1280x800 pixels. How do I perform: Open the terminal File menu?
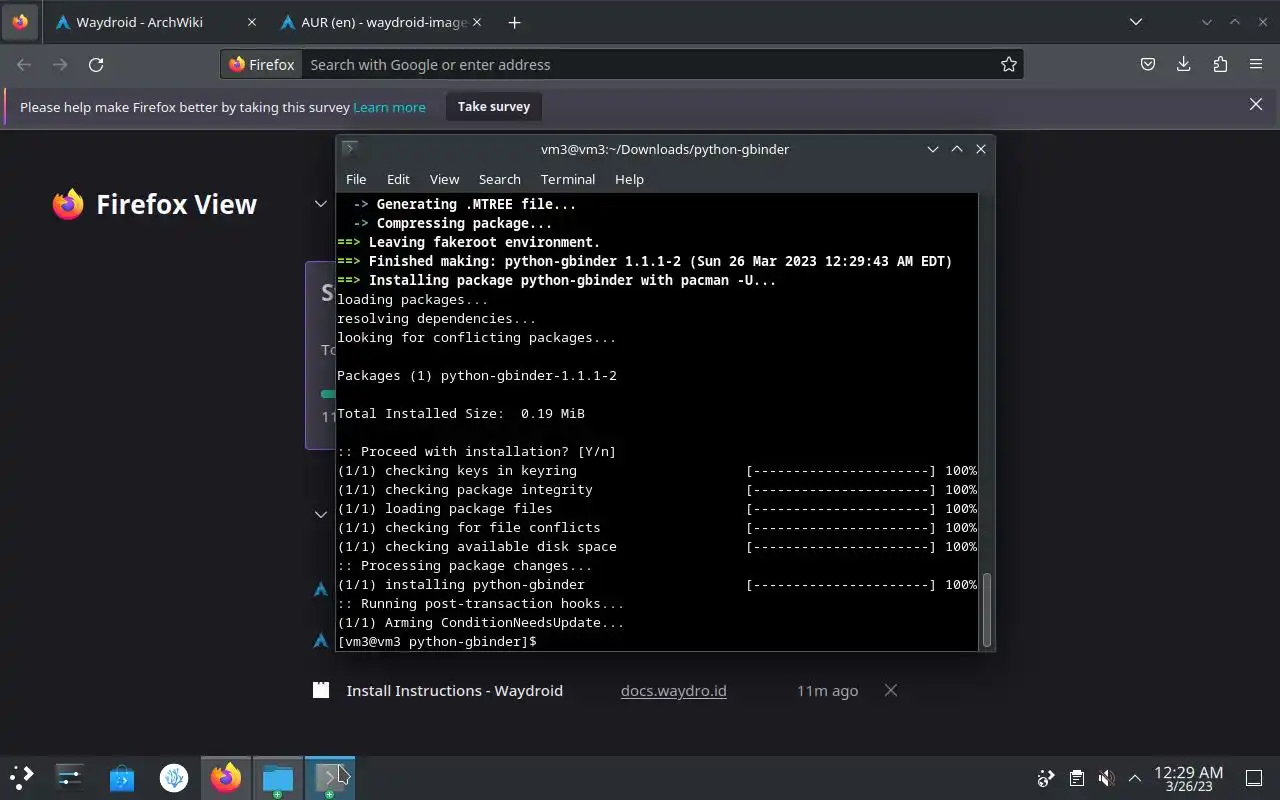pos(356,179)
